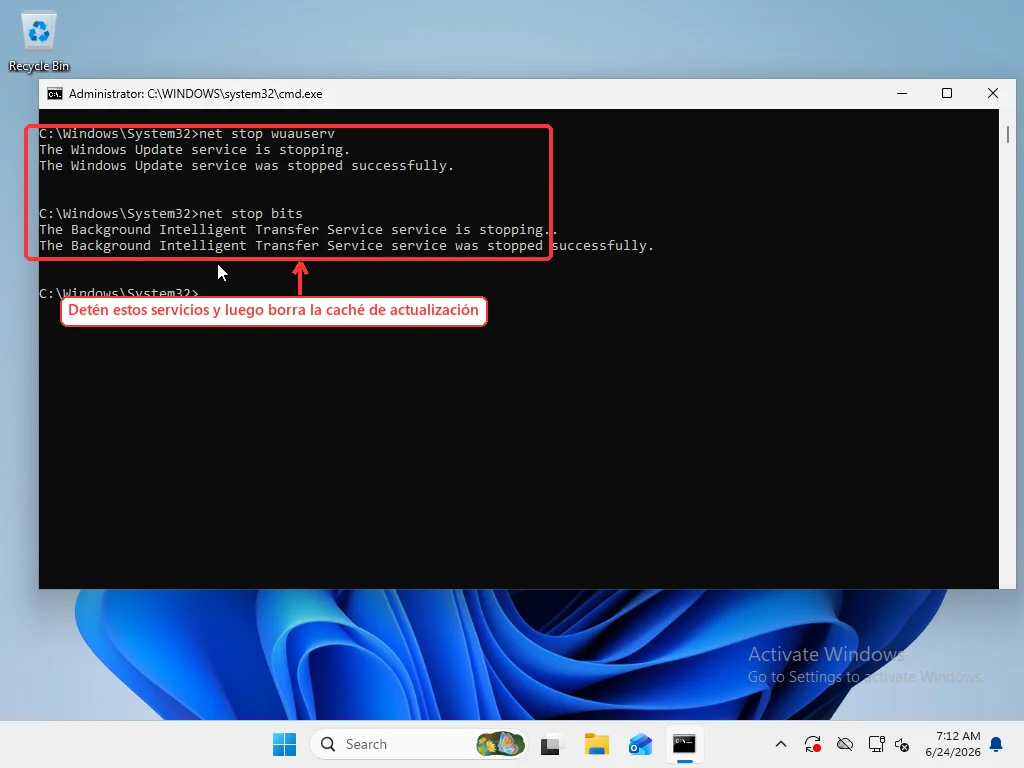Click the cmd.exe title bar icon
This screenshot has height=768, width=1024.
[x=55, y=94]
